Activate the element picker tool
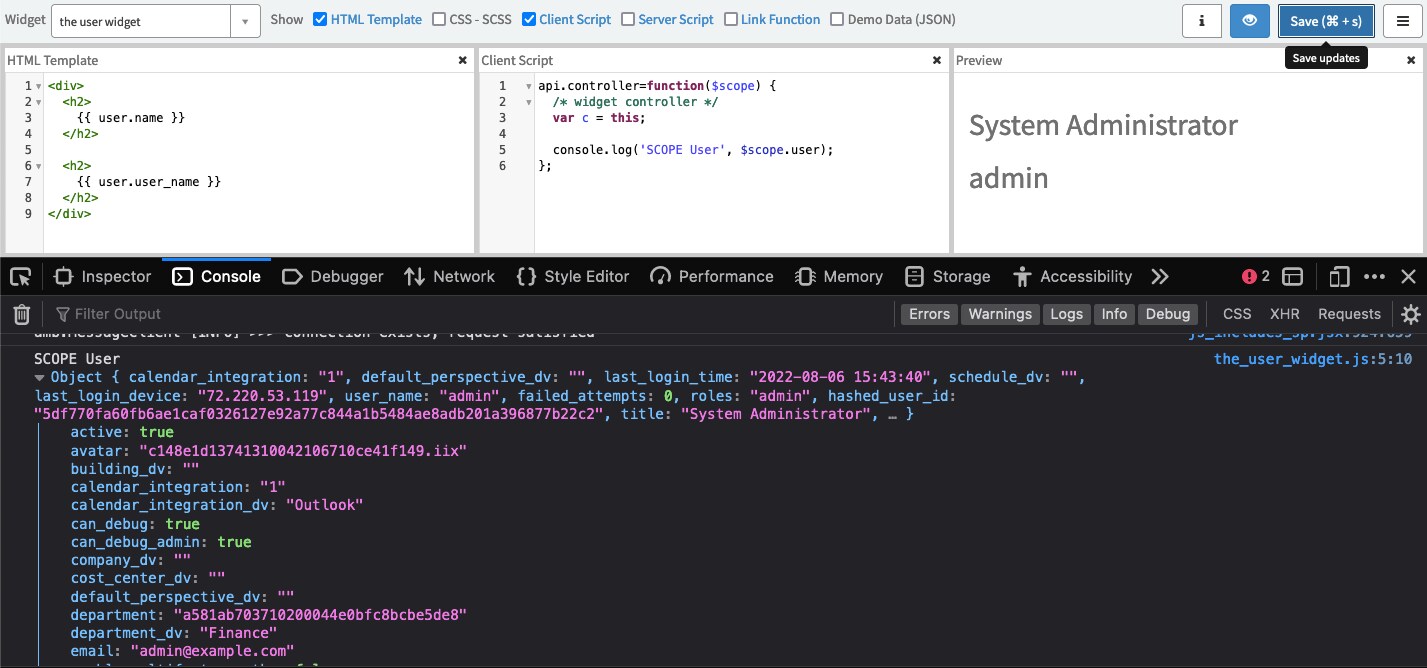 click(x=21, y=276)
